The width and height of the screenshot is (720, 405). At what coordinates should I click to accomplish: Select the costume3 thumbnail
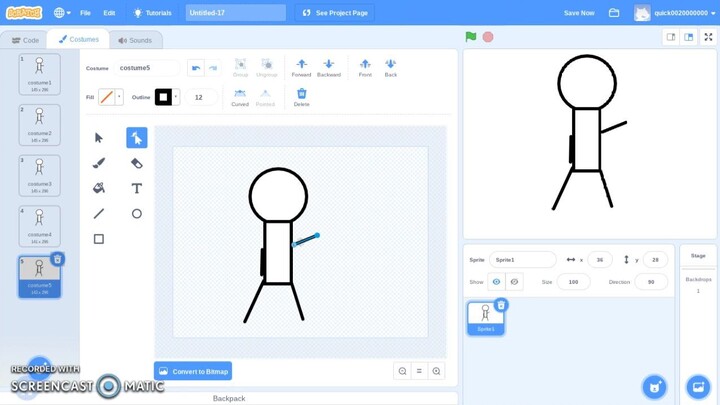40,175
